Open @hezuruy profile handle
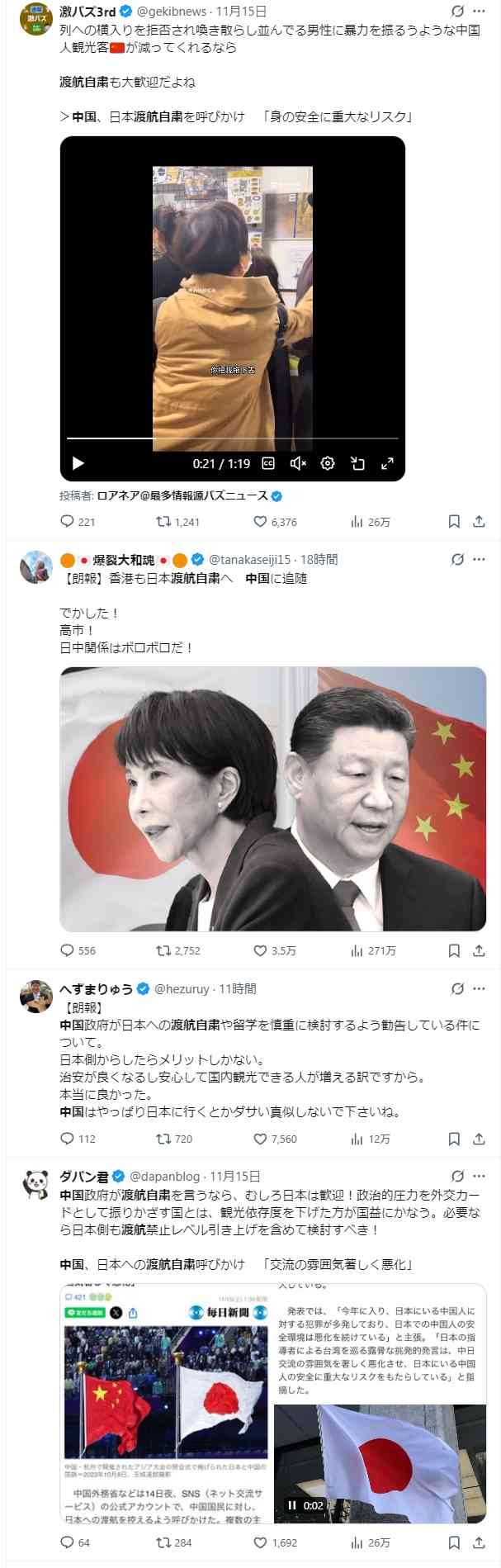The width and height of the screenshot is (501, 1568). point(184,988)
